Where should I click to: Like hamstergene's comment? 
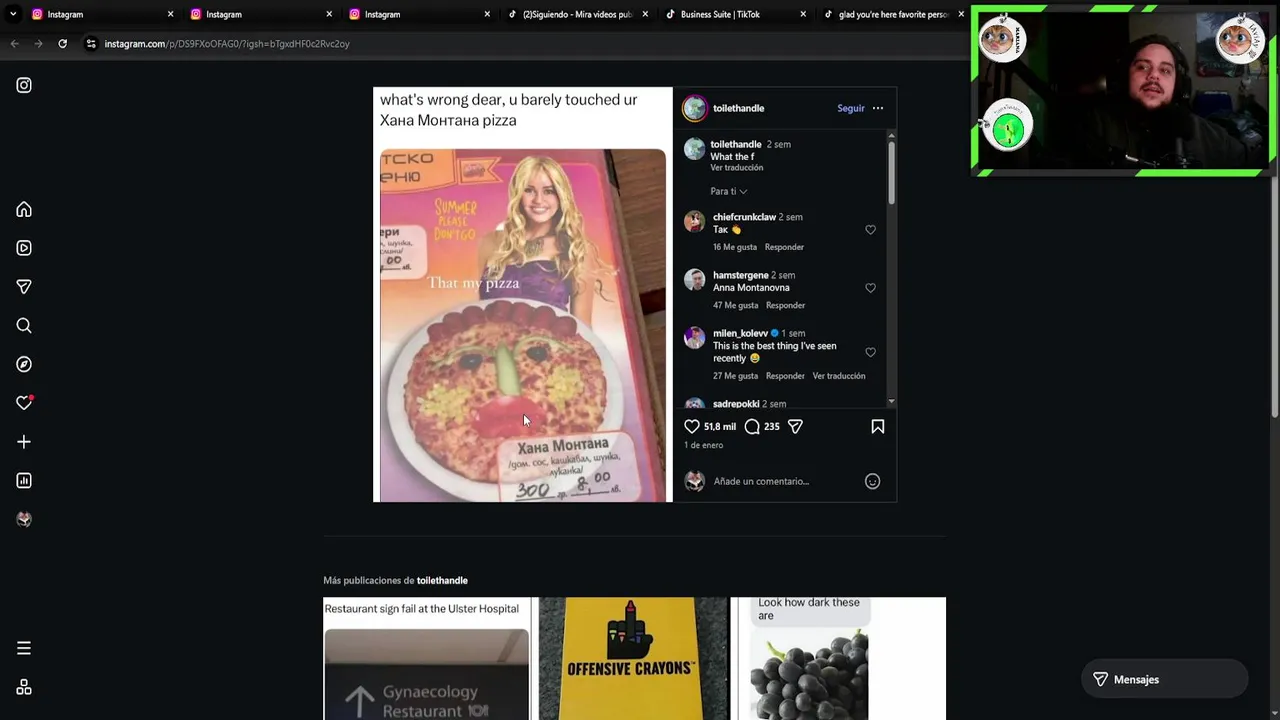click(x=870, y=288)
